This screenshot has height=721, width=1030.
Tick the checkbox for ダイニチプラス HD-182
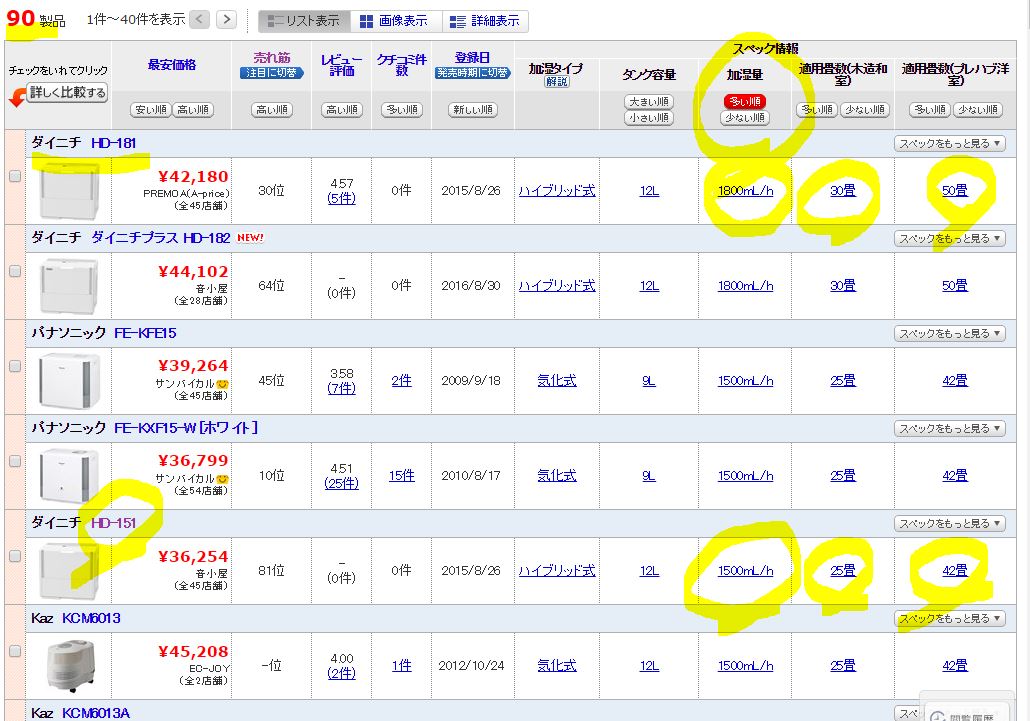(x=14, y=271)
